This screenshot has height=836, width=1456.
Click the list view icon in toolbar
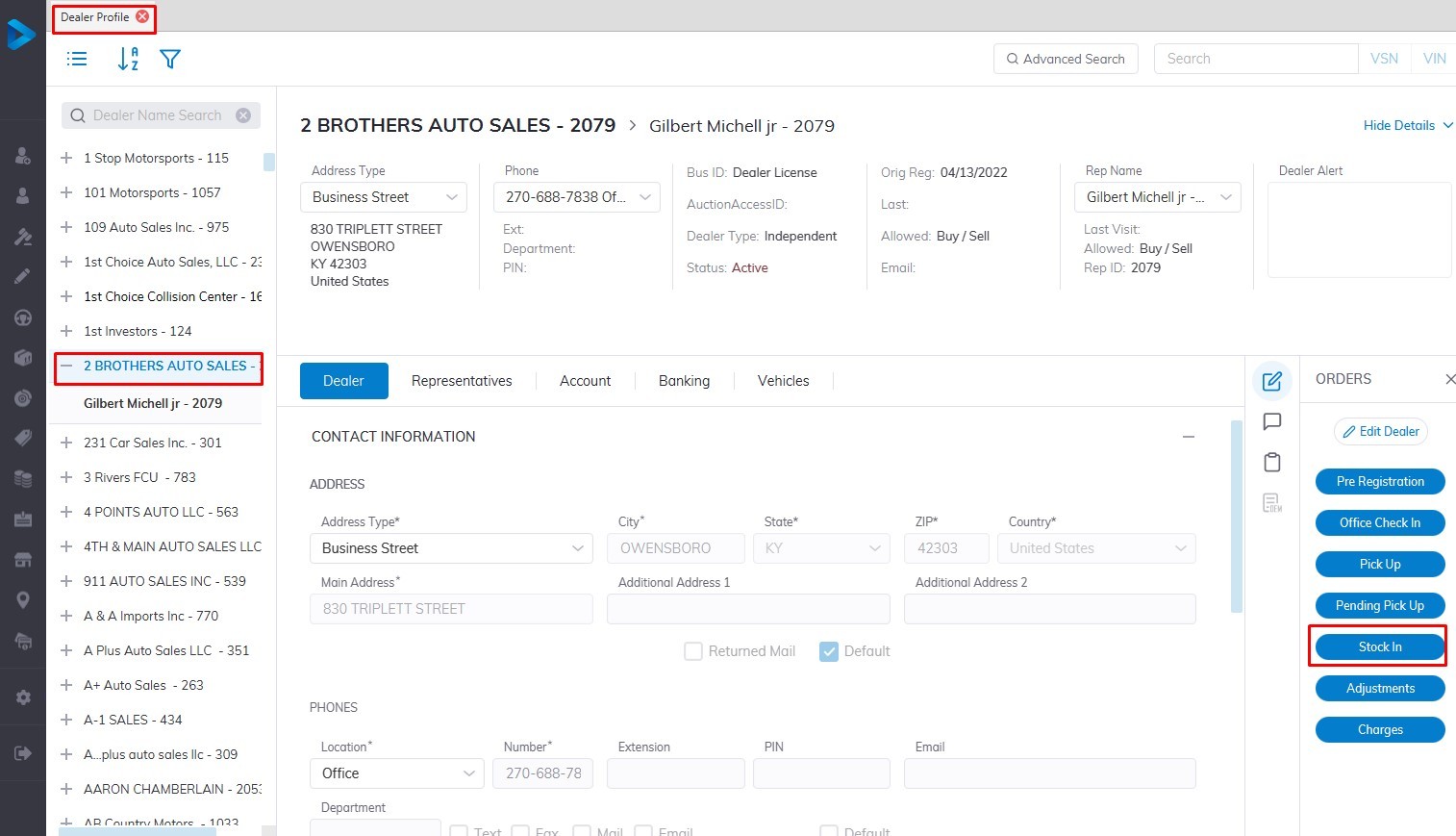tap(77, 60)
